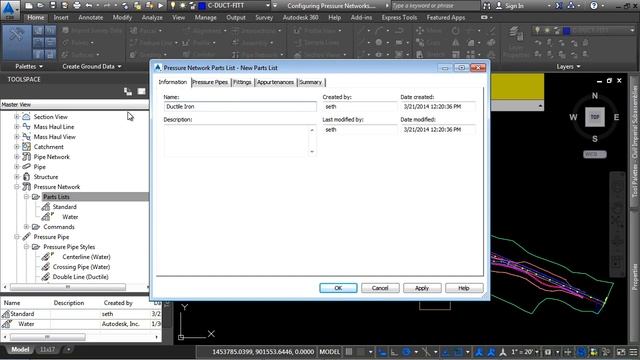Click the Layer Properties icon in ribbon
This screenshot has height=360, width=640.
pyautogui.click(x=516, y=33)
